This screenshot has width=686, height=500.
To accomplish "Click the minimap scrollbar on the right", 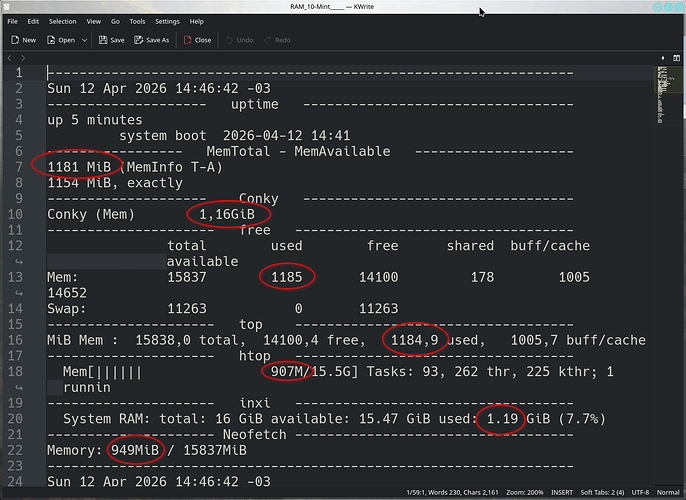I will click(x=668, y=275).
